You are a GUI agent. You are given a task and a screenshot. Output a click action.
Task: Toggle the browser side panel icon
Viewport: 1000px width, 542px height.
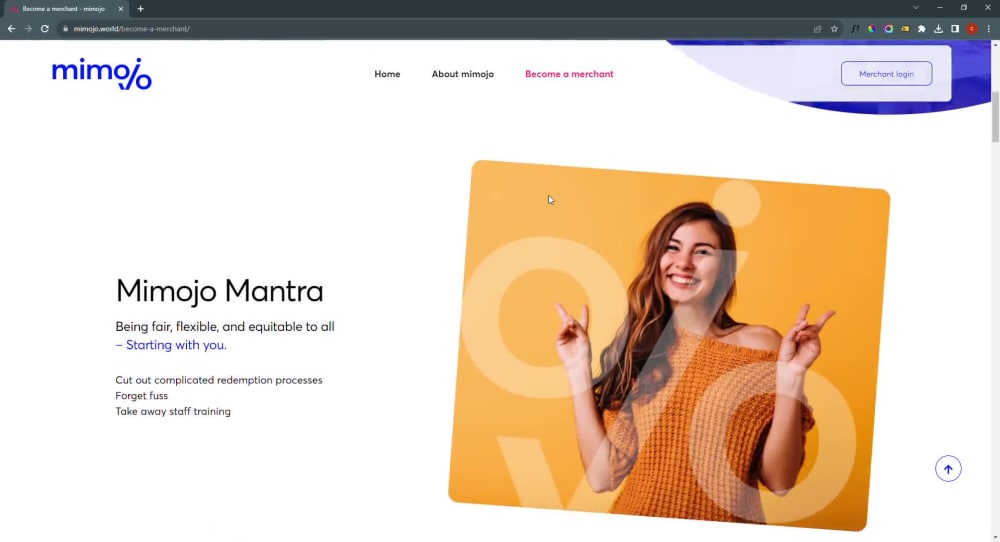click(x=955, y=29)
